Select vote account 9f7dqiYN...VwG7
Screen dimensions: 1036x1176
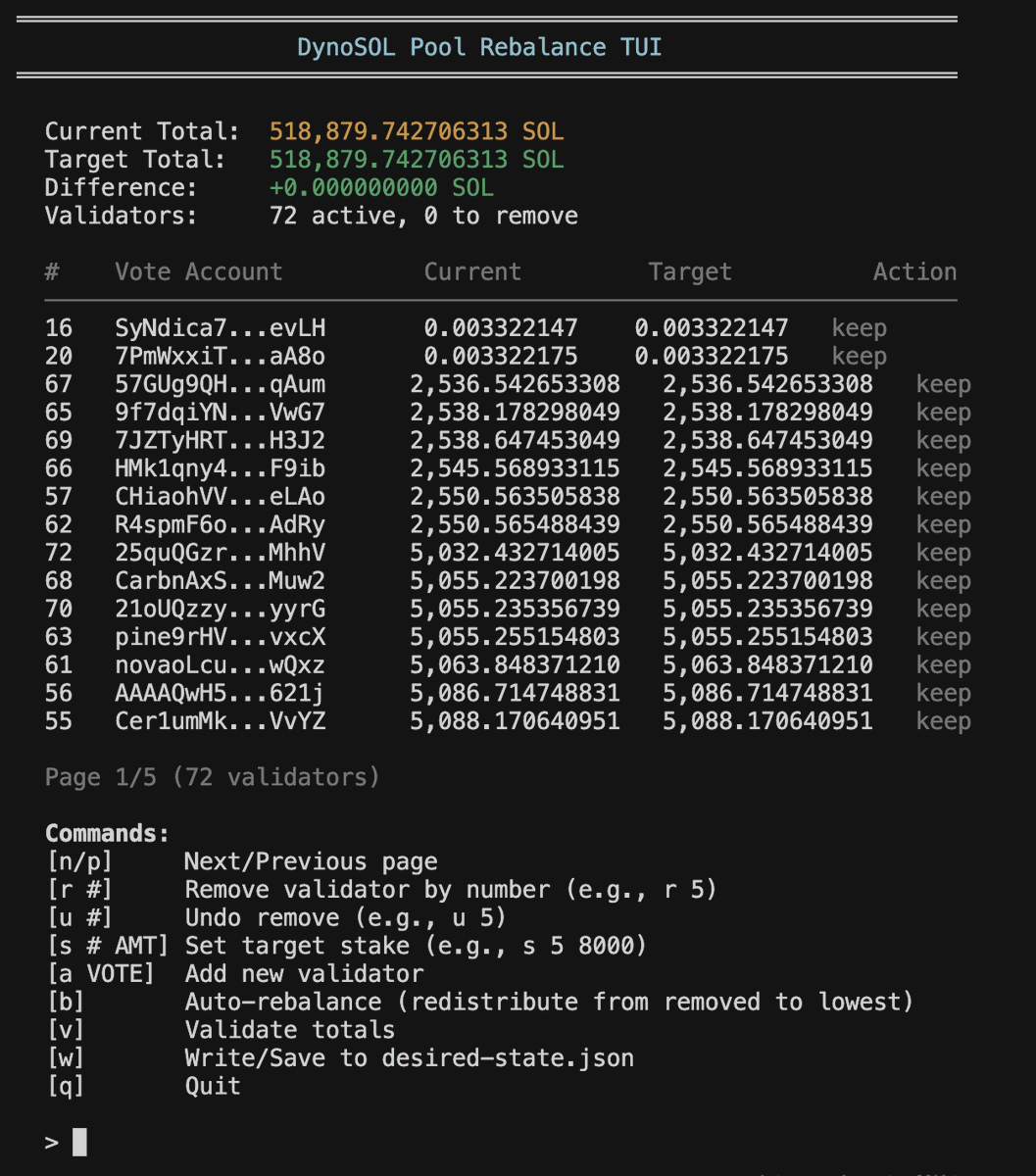click(x=220, y=413)
